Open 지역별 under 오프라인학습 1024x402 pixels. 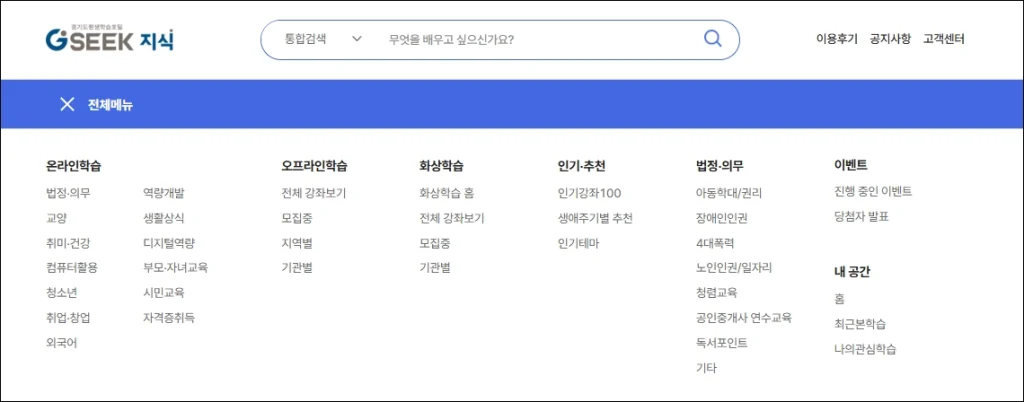(x=297, y=242)
